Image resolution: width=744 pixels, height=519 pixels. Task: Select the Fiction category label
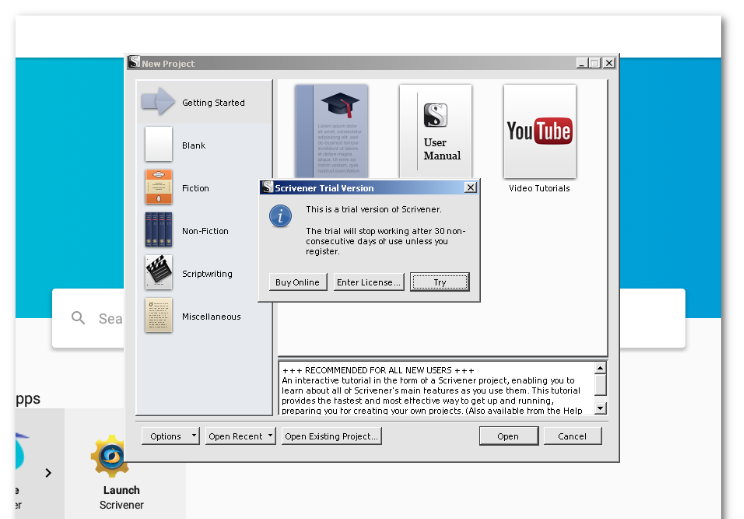click(x=195, y=188)
